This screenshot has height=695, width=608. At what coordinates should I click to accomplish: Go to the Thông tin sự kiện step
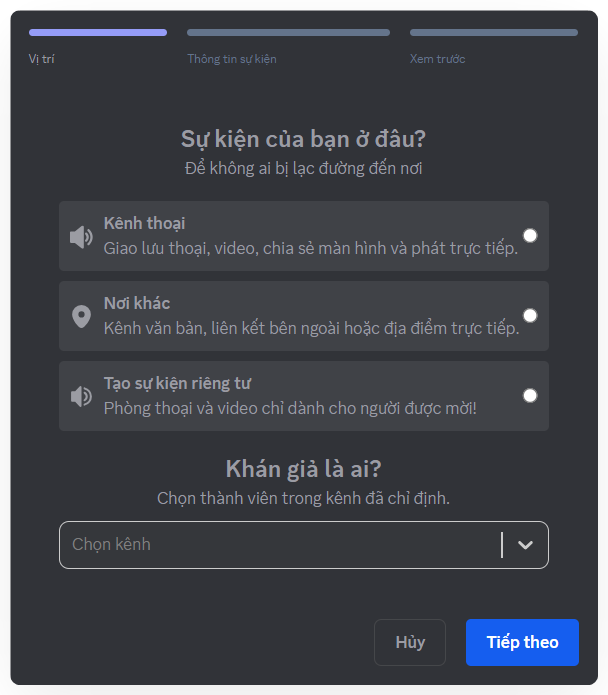coord(232,59)
